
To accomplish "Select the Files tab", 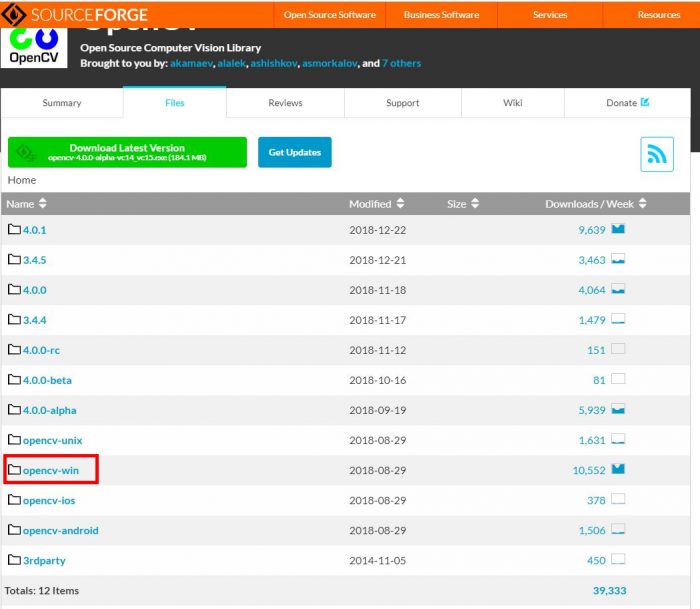I will (x=175, y=103).
